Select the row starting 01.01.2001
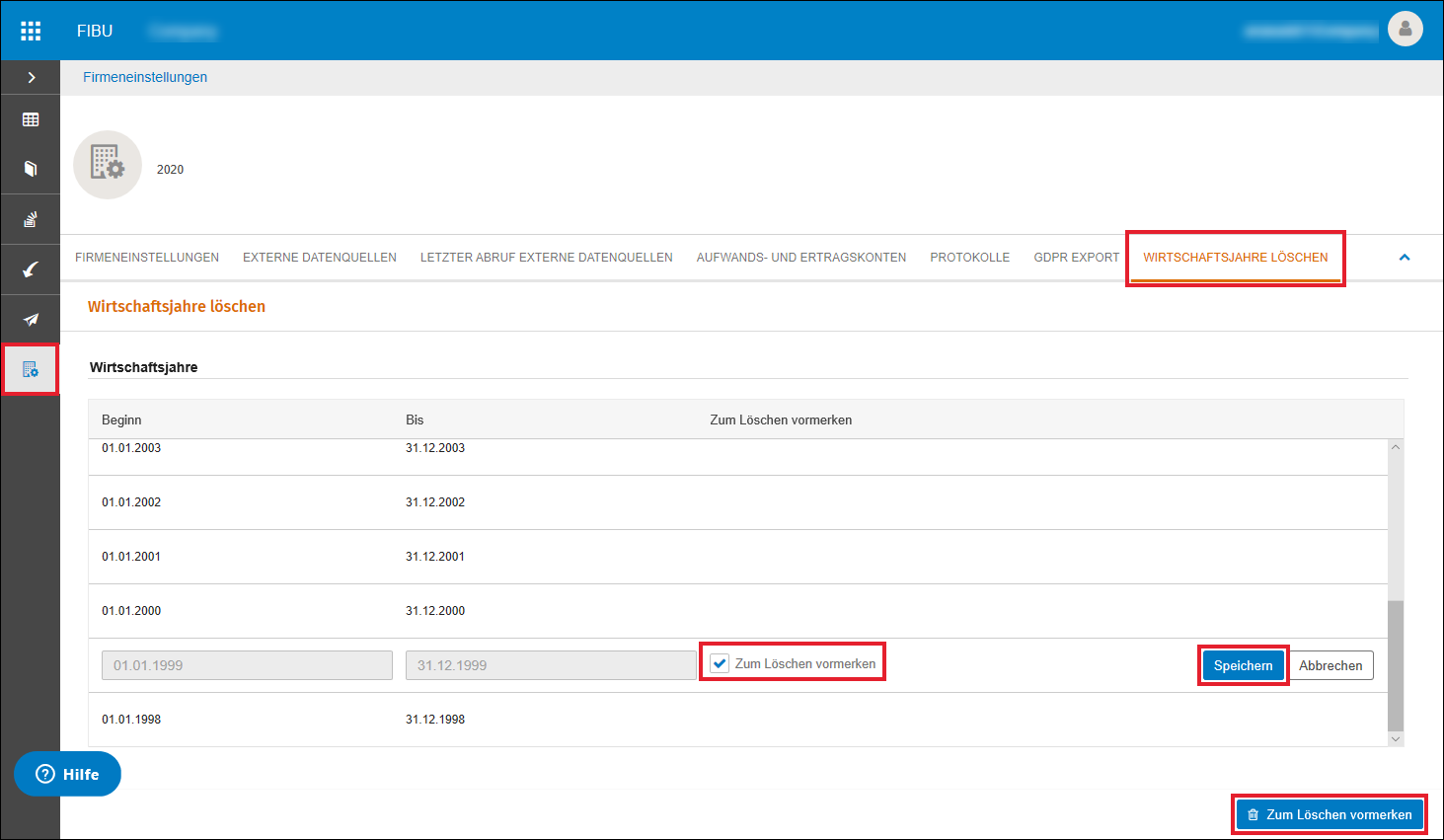Image resolution: width=1444 pixels, height=840 pixels. coord(738,557)
